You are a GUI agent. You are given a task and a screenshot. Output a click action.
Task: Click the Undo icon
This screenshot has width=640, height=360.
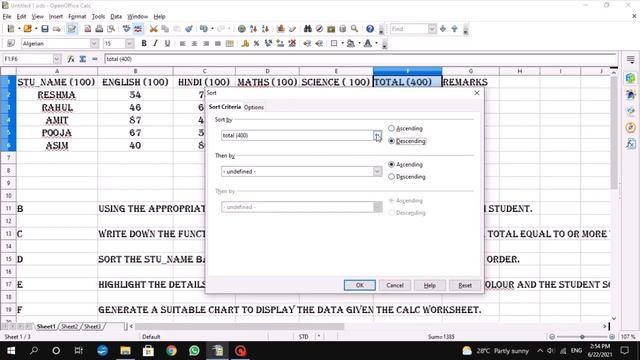coord(203,29)
